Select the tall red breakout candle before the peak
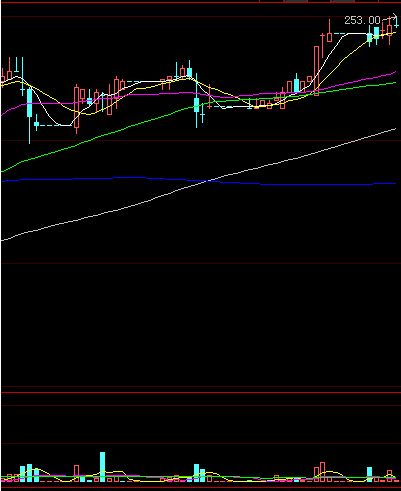Screen dimensions: 401x491 click(316, 71)
